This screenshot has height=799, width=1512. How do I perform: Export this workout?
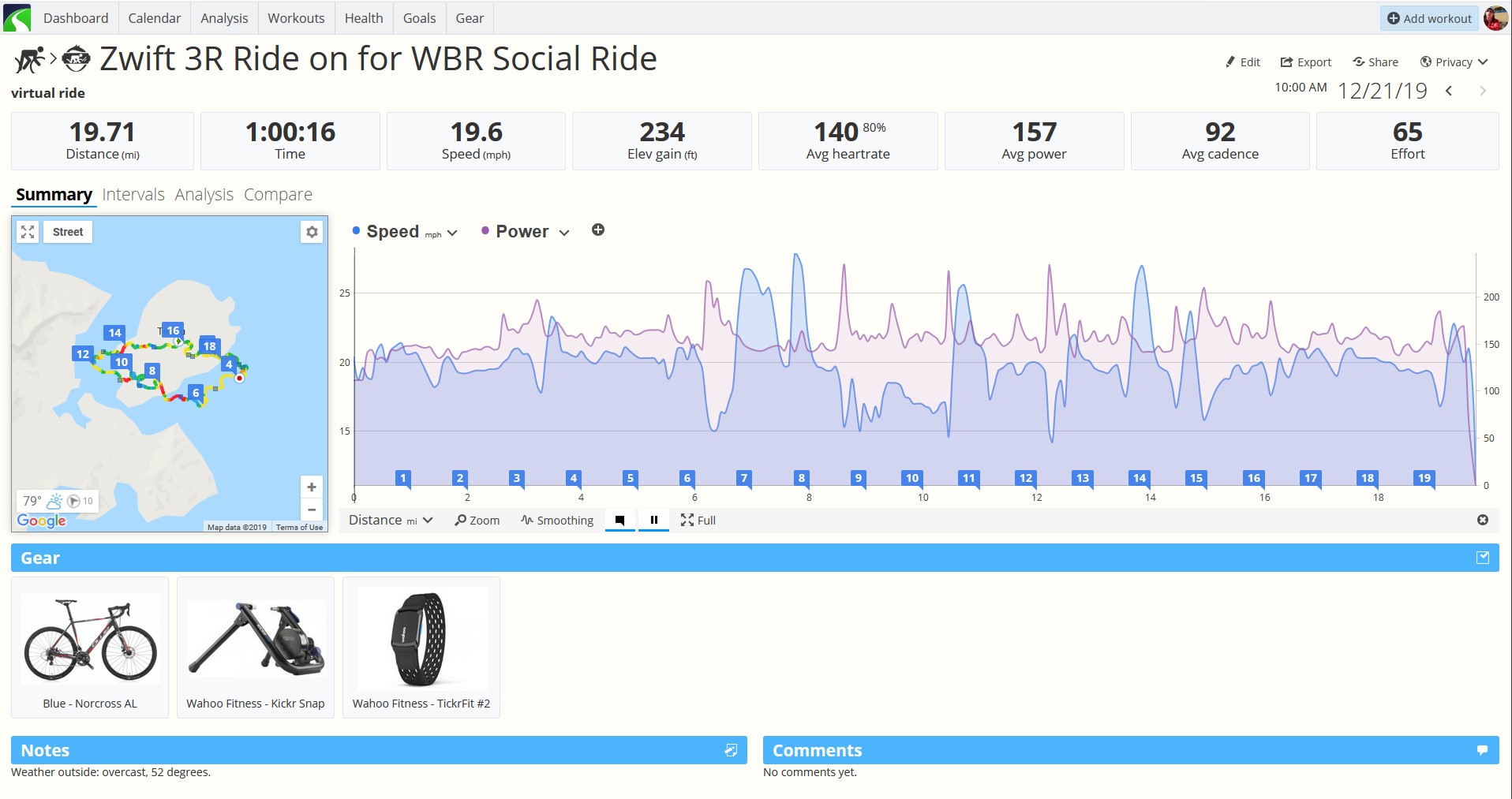pos(1305,62)
